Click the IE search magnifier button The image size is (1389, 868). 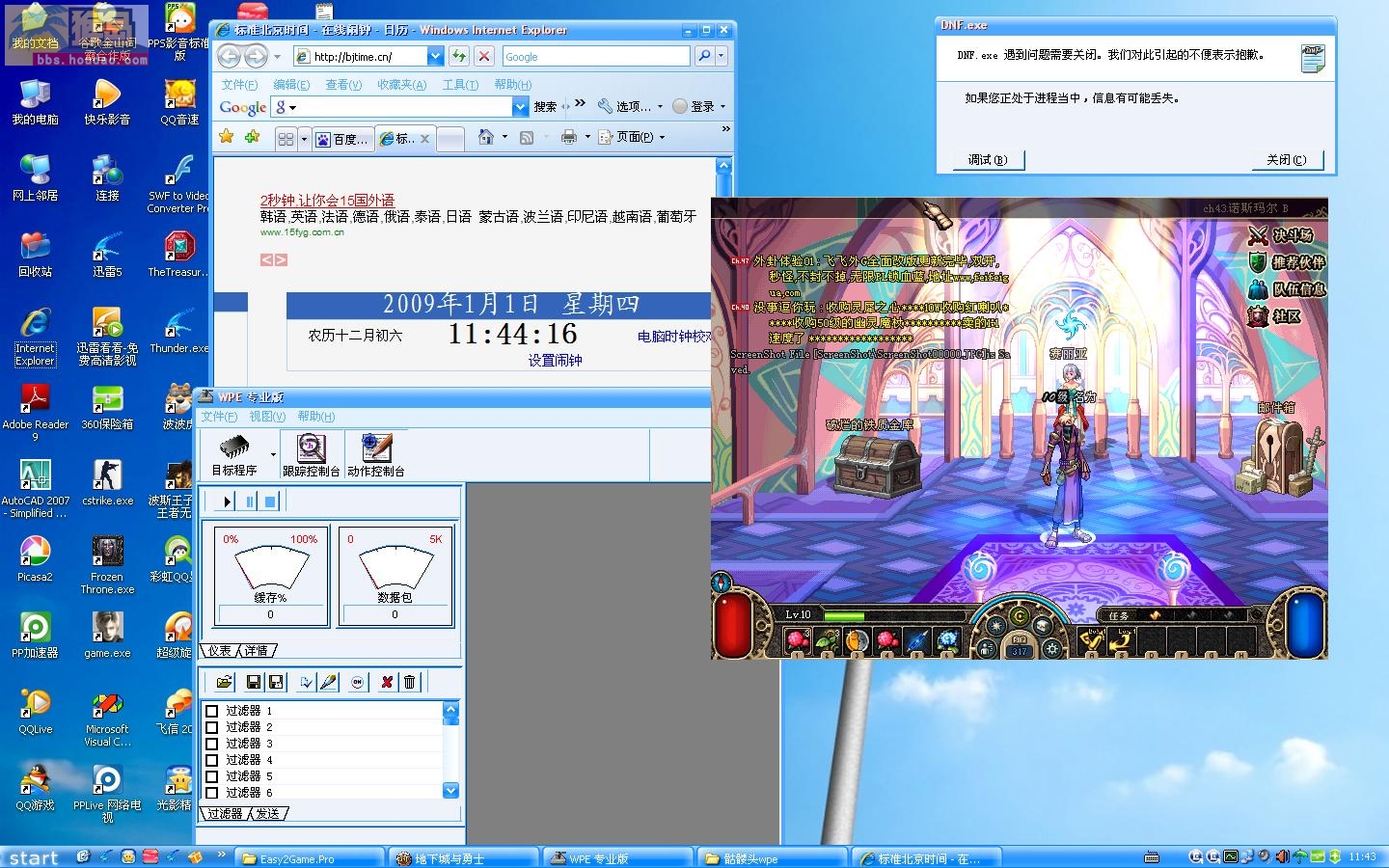tap(705, 57)
